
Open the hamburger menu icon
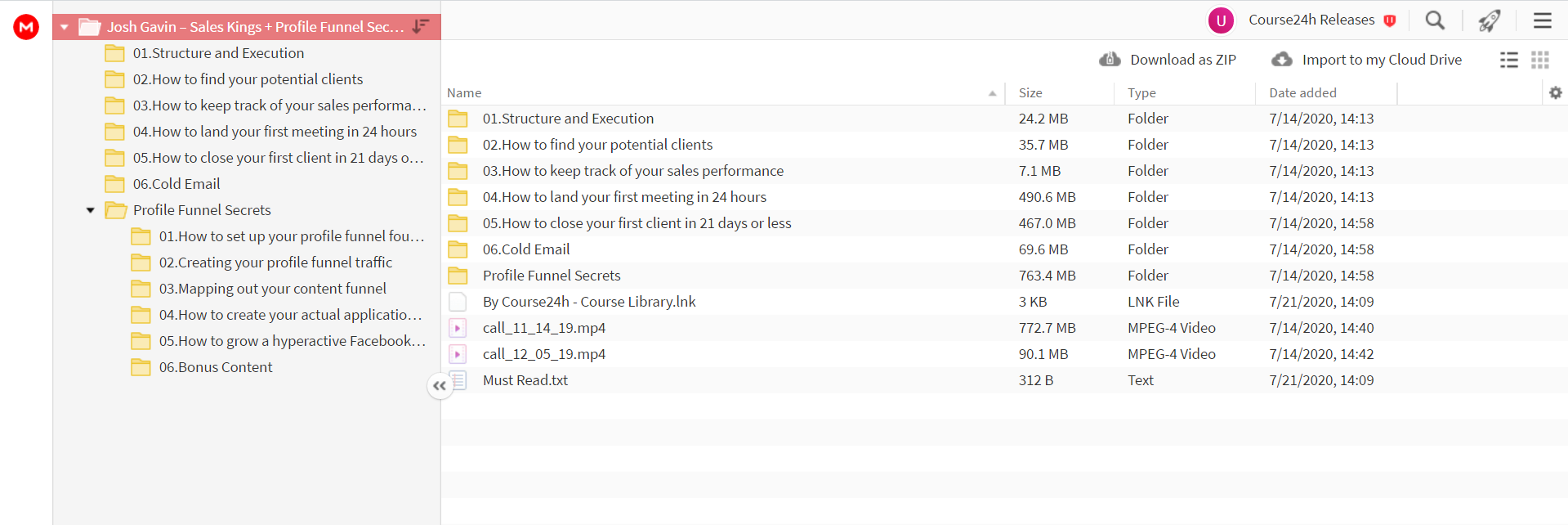point(1542,20)
